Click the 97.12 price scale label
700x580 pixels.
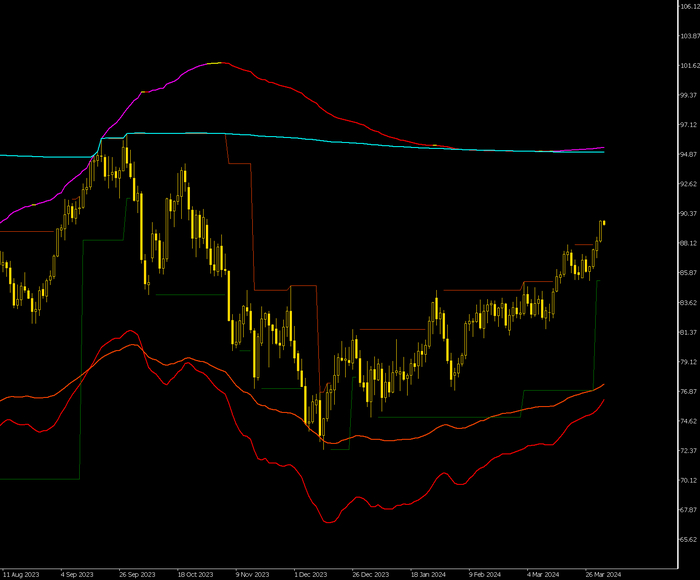pos(690,125)
